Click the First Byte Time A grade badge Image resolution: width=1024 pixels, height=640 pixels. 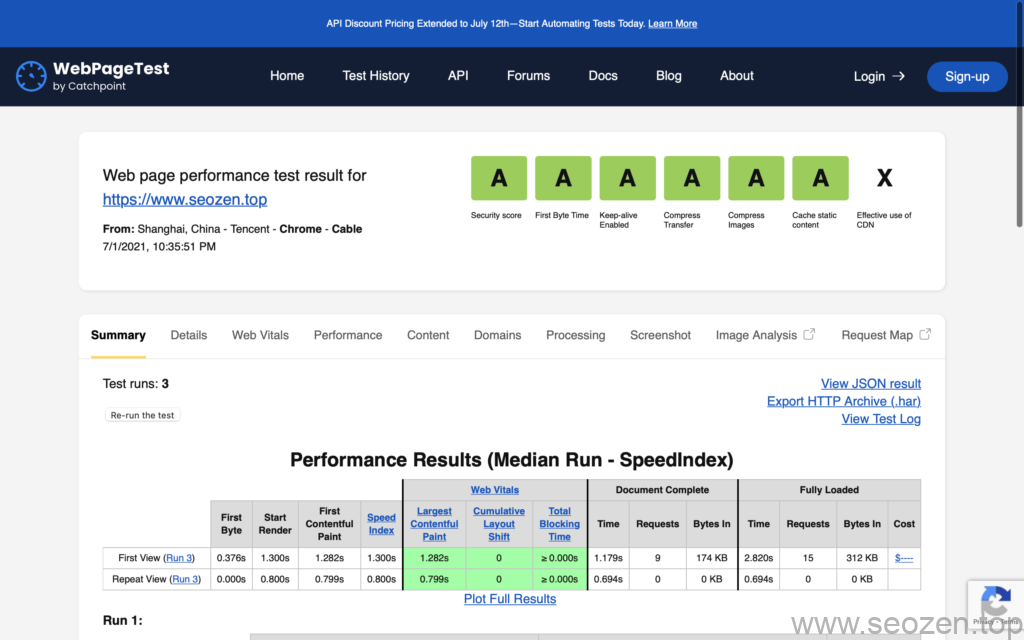tap(563, 178)
